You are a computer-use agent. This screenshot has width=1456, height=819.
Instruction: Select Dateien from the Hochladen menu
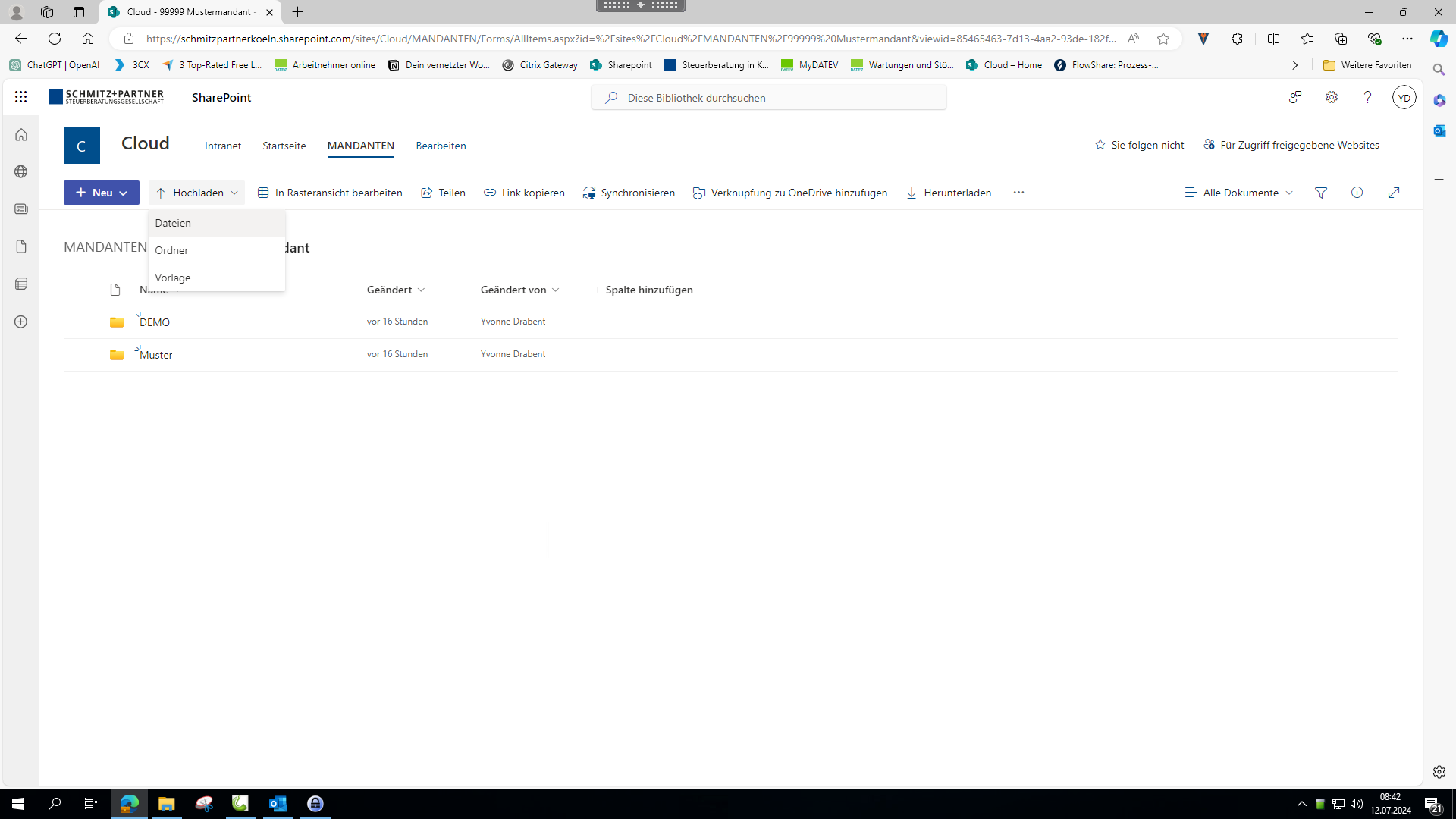tap(173, 223)
